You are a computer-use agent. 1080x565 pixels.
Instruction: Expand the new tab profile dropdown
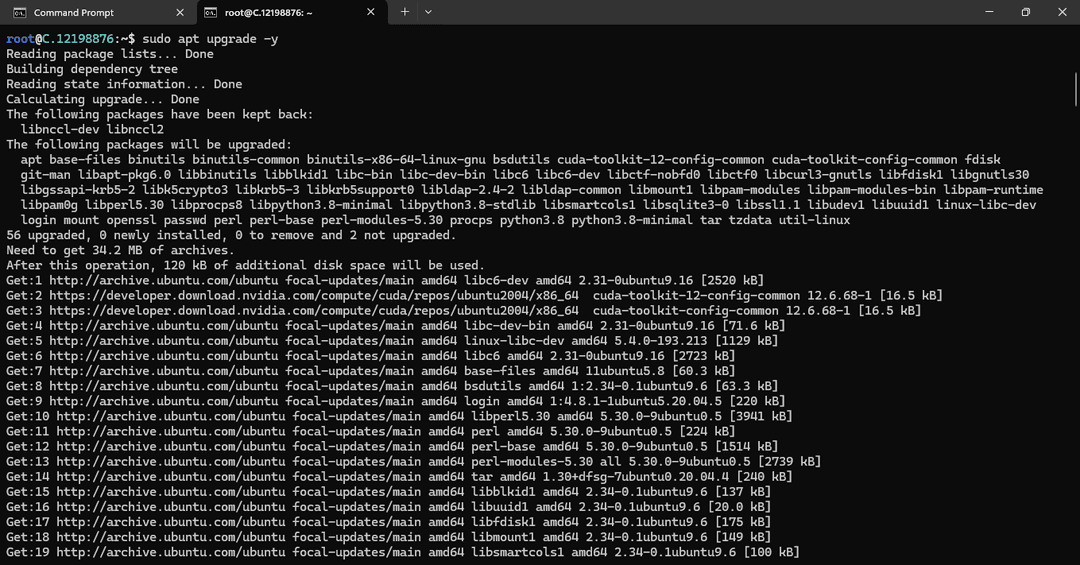point(428,12)
